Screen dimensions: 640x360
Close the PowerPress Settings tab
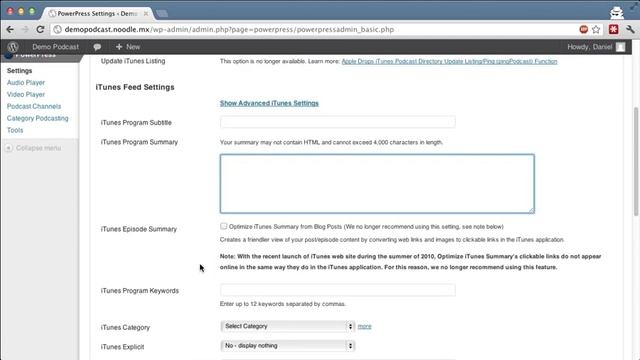click(146, 13)
